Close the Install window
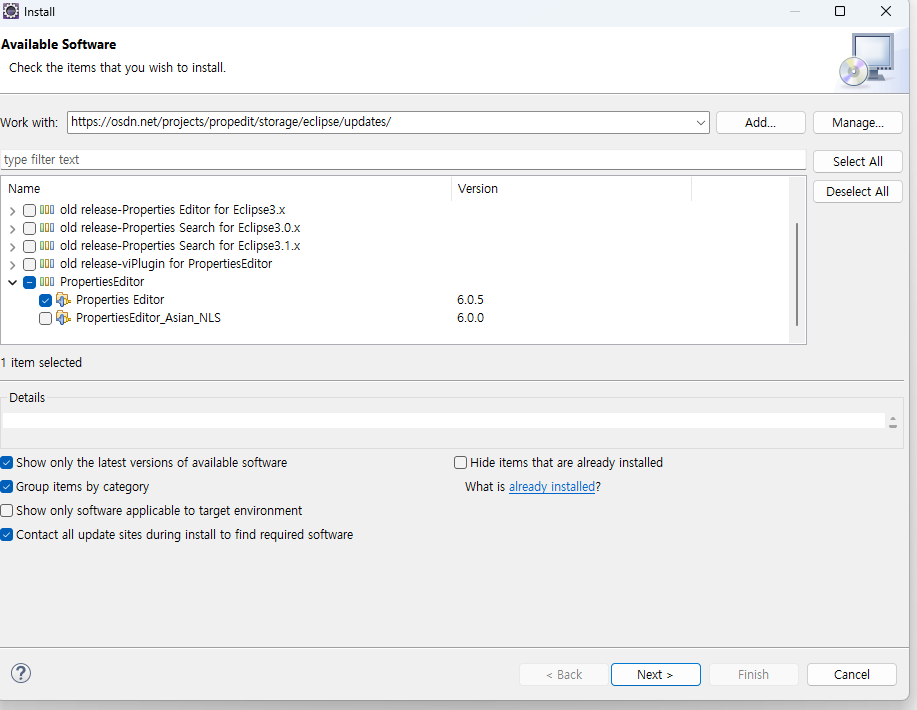Viewport: 917px width, 710px height. pyautogui.click(x=886, y=11)
